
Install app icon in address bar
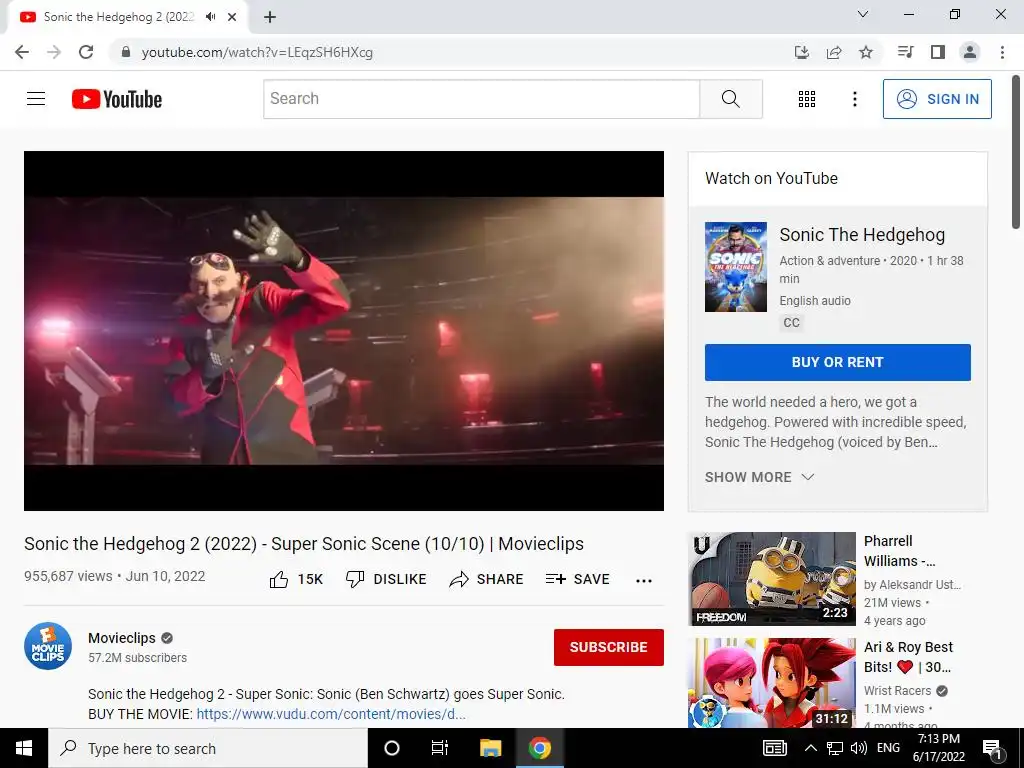click(x=802, y=52)
